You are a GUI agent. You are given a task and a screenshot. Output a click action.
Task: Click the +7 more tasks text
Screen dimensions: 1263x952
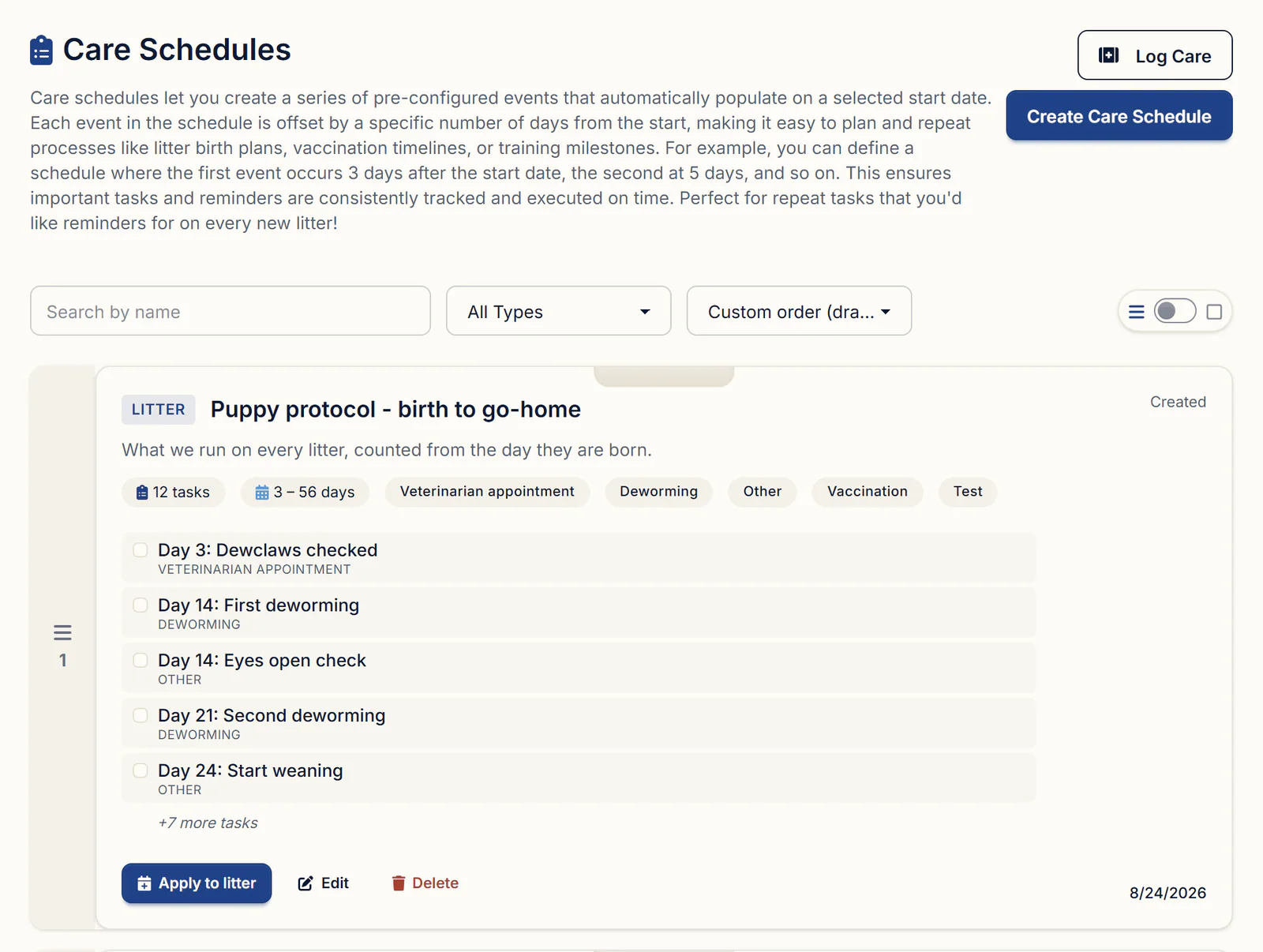[x=208, y=823]
